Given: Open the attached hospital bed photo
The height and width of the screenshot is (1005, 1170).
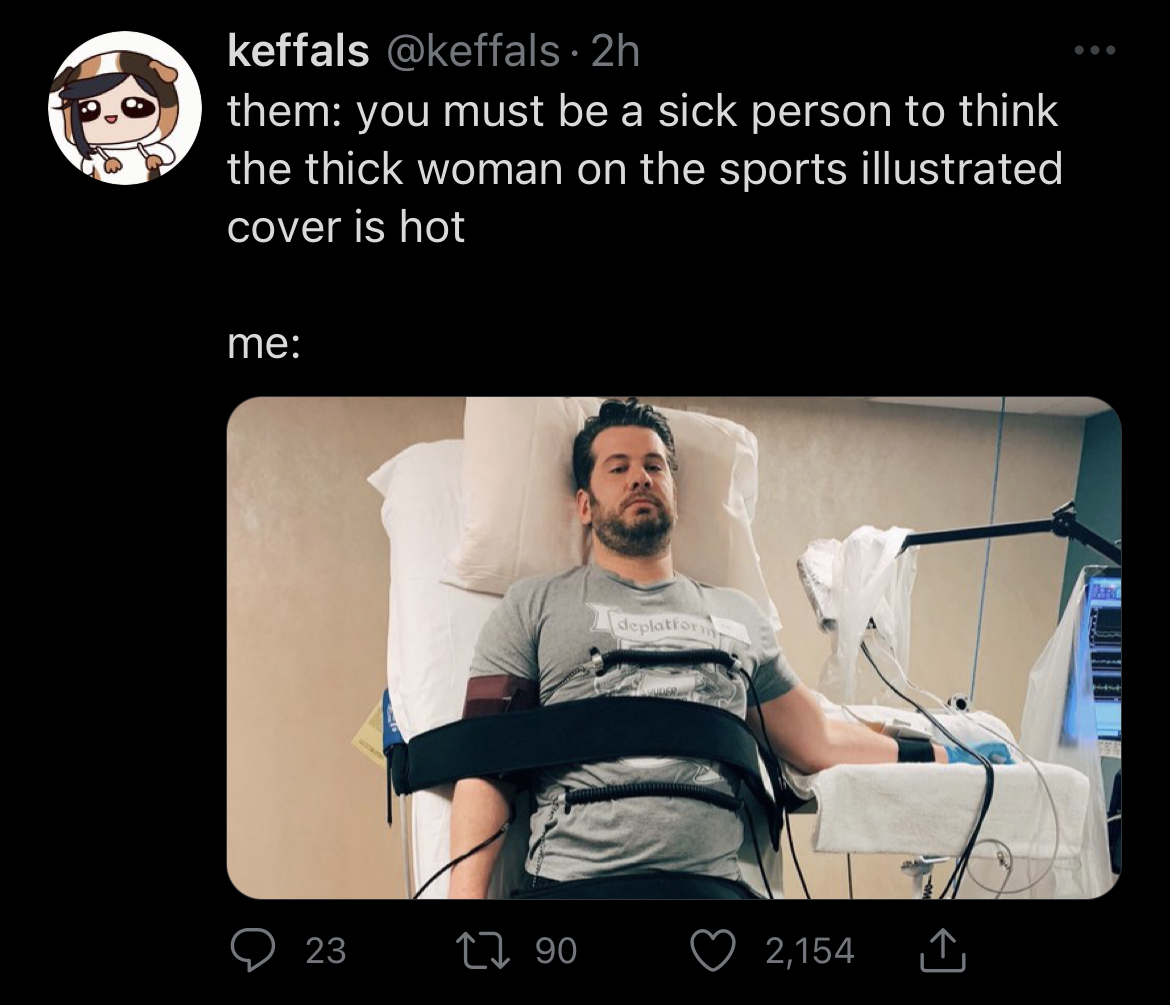Looking at the screenshot, I should (674, 648).
